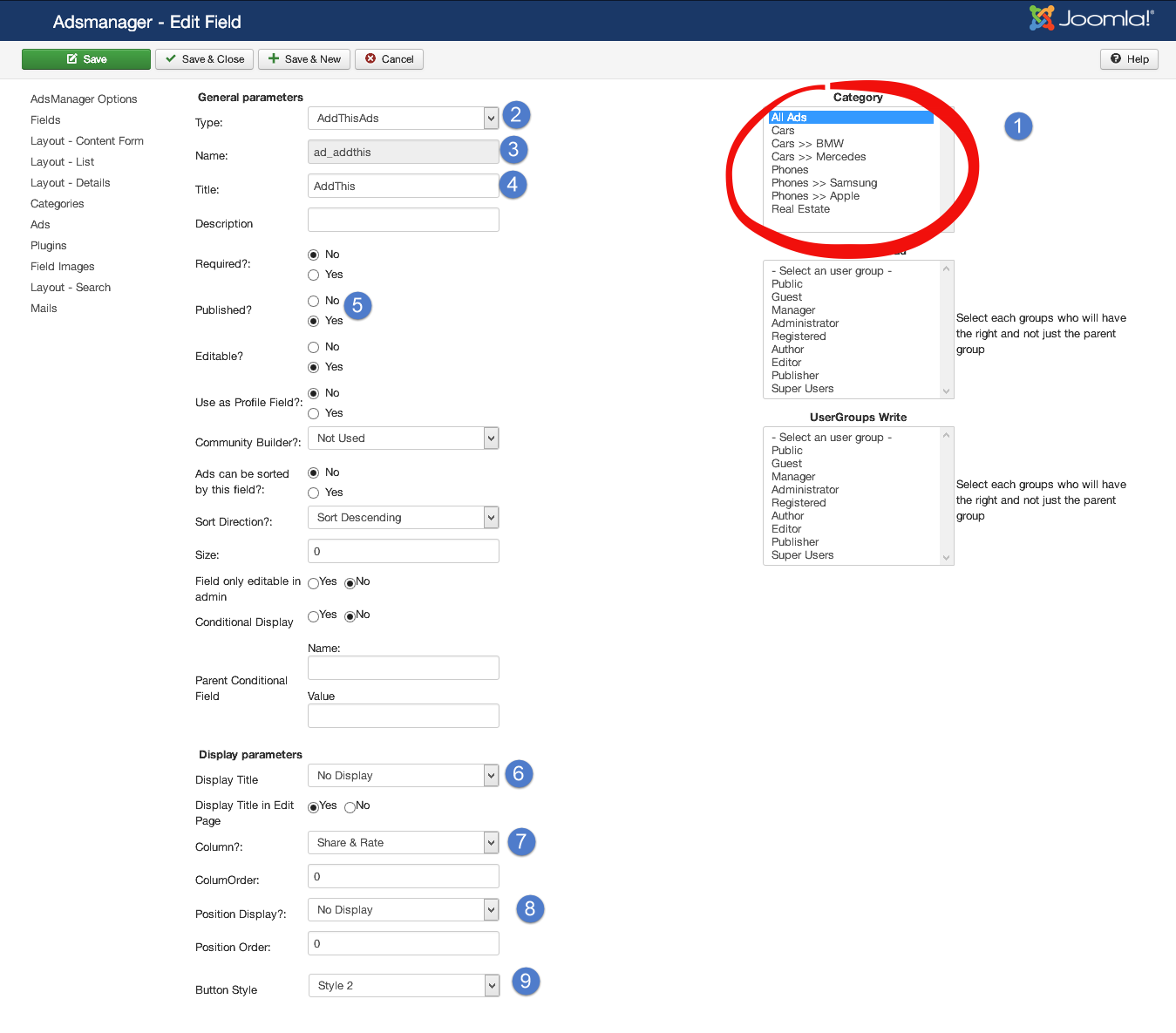Image resolution: width=1176 pixels, height=1033 pixels.
Task: Enable Conditional Display Yes option
Action: tap(314, 617)
